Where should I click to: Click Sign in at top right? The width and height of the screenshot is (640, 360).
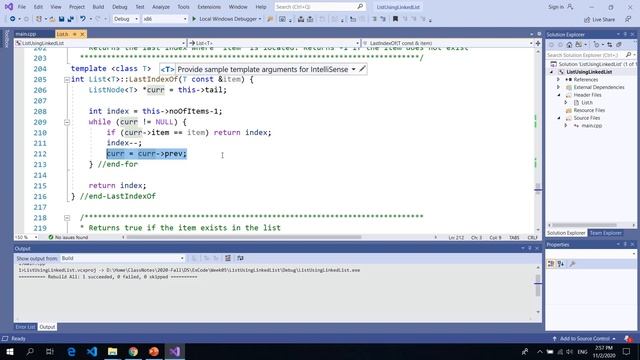coord(560,7)
